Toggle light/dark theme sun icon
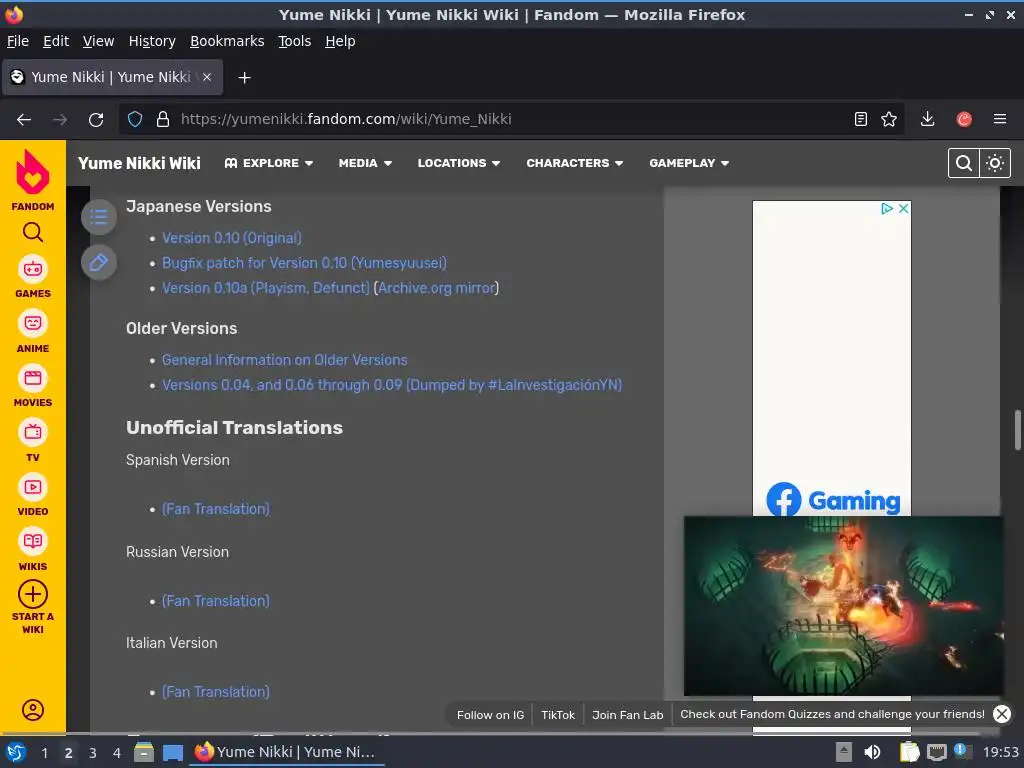1024x768 pixels. (x=995, y=163)
